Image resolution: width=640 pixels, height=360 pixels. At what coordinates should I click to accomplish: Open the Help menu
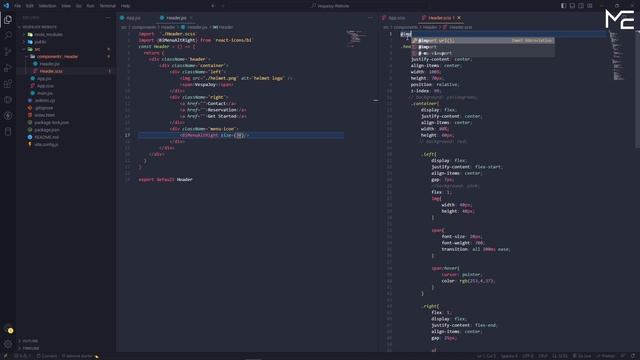tap(125, 6)
